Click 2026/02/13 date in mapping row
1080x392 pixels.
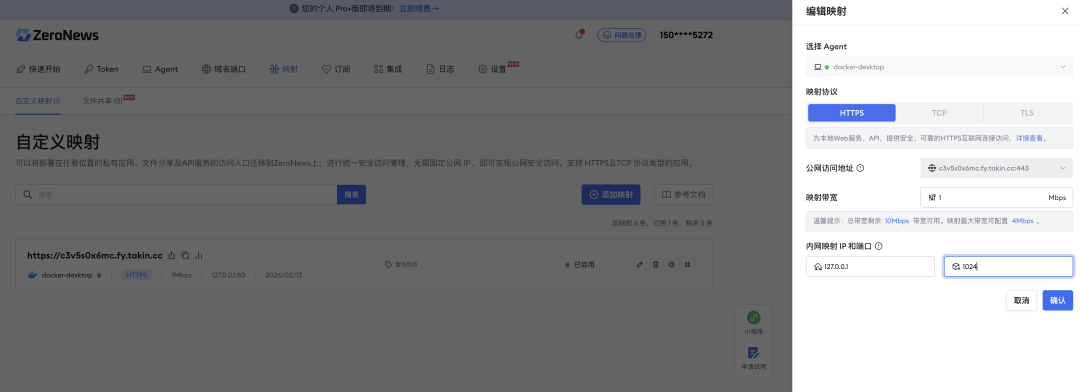[x=284, y=275]
